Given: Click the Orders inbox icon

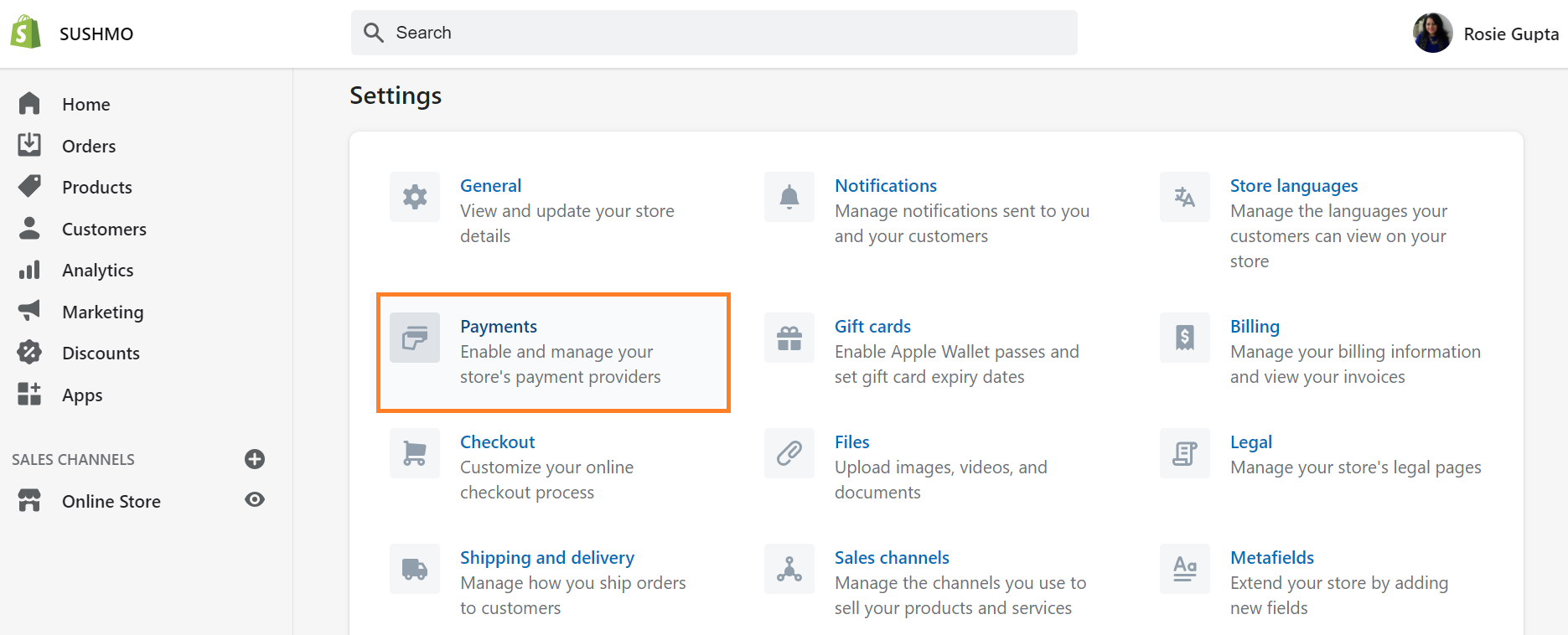Looking at the screenshot, I should [x=29, y=145].
